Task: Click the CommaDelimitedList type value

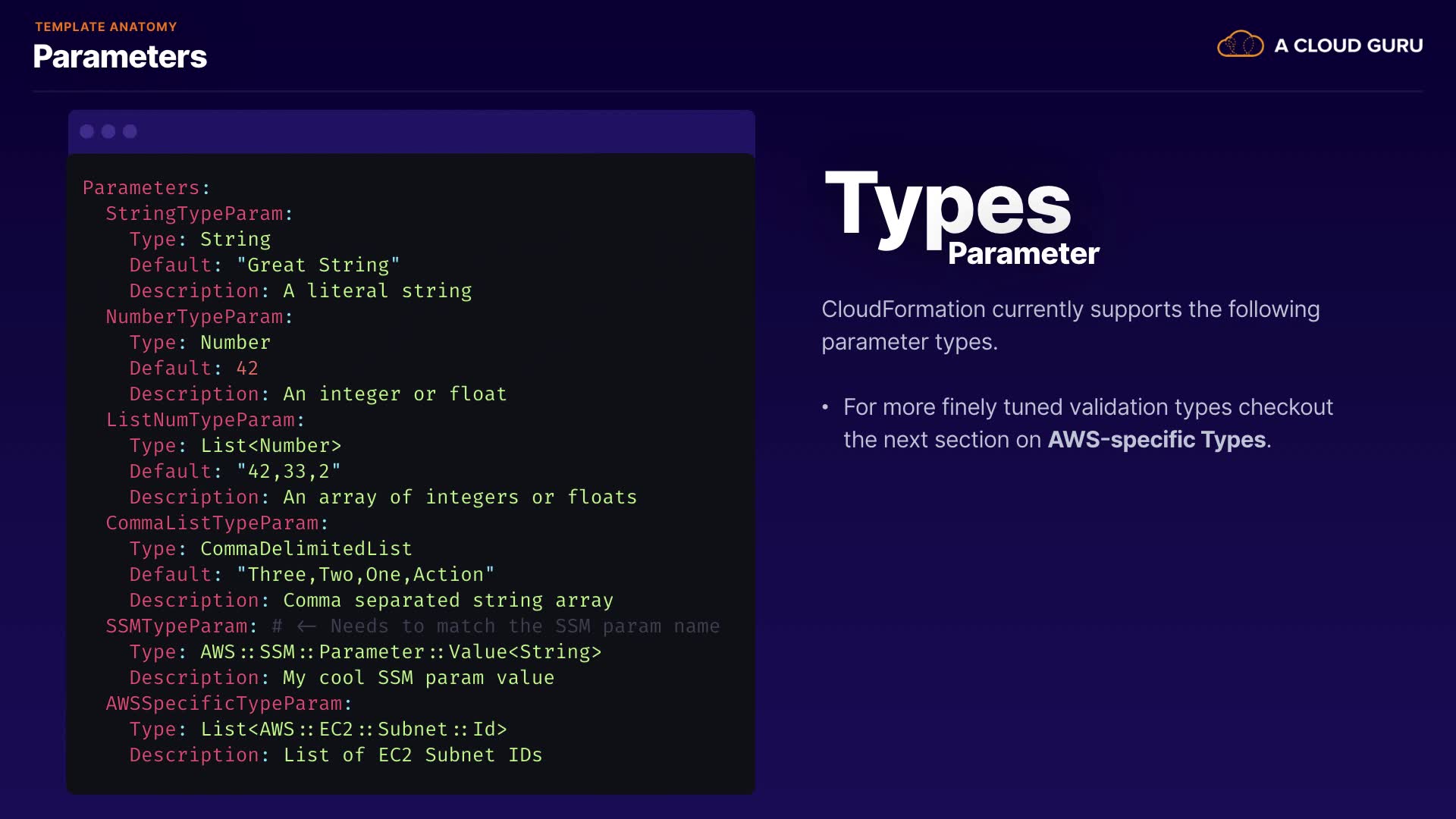Action: click(306, 549)
